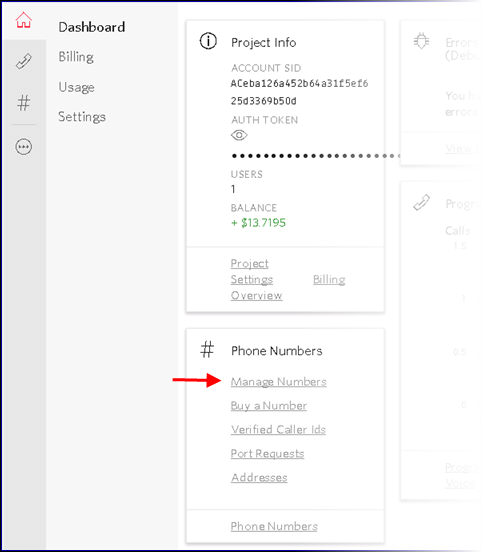Click the red home icon in sidebar

[x=24, y=20]
